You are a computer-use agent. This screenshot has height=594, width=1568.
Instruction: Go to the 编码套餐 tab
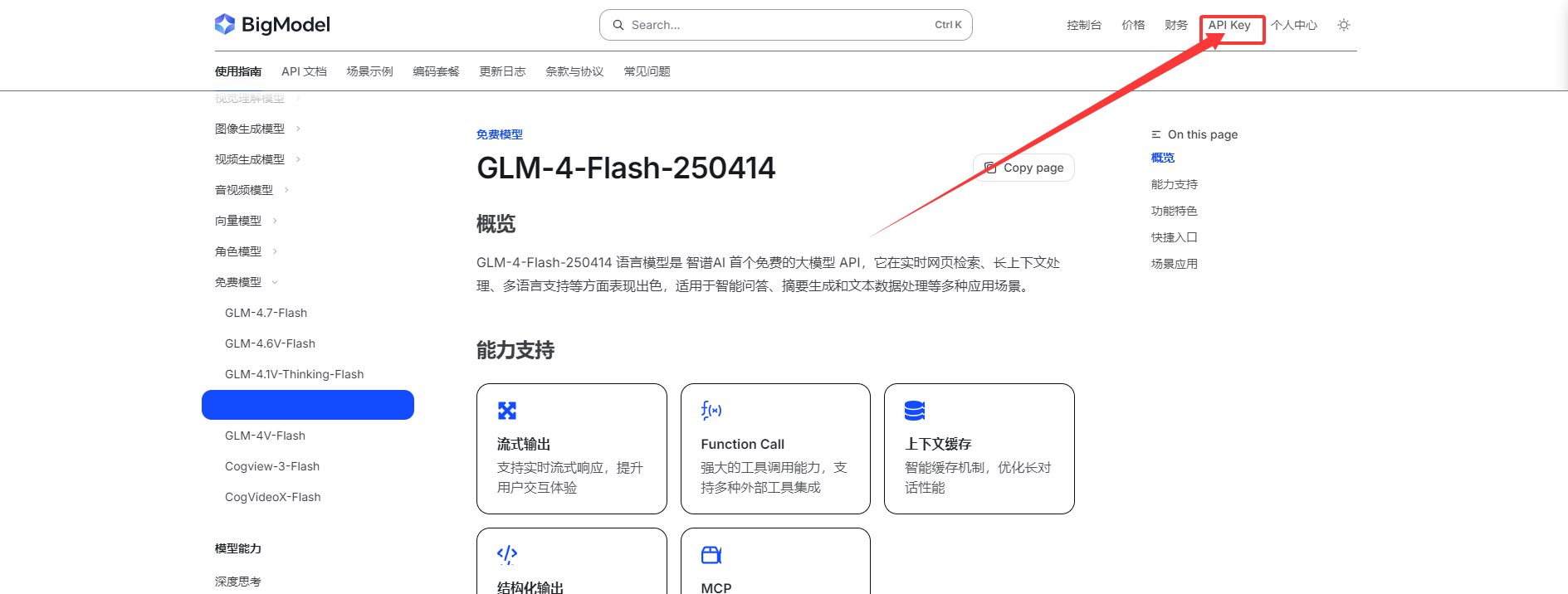tap(436, 71)
